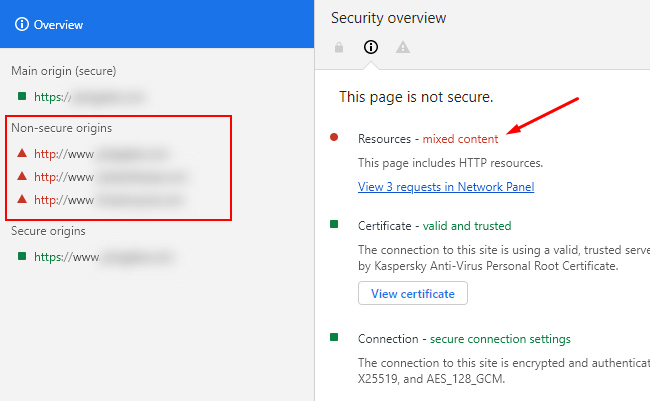Select the third http://www non-secure origin

109,200
